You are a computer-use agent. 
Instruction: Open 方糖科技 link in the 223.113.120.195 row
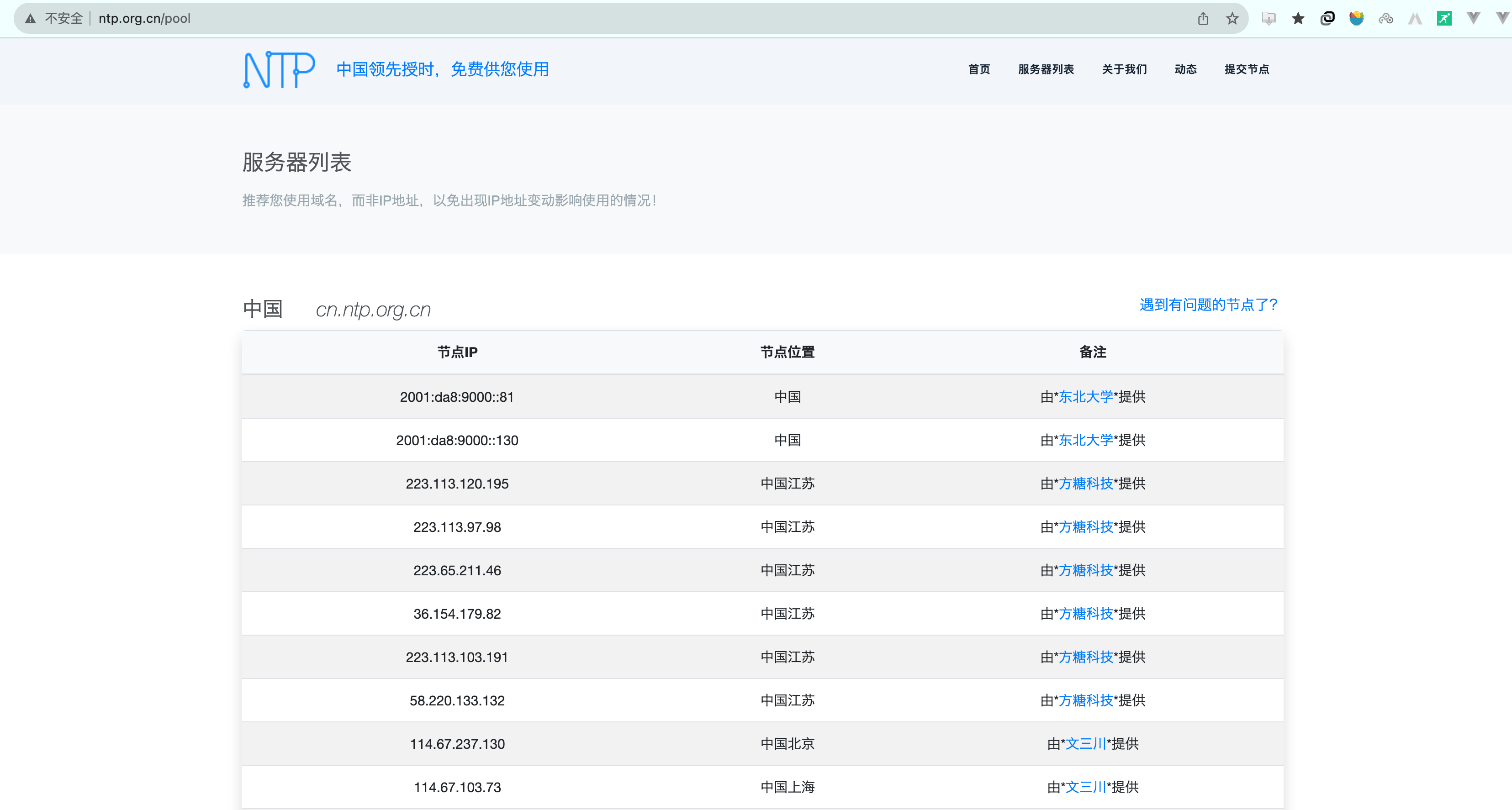(1085, 483)
